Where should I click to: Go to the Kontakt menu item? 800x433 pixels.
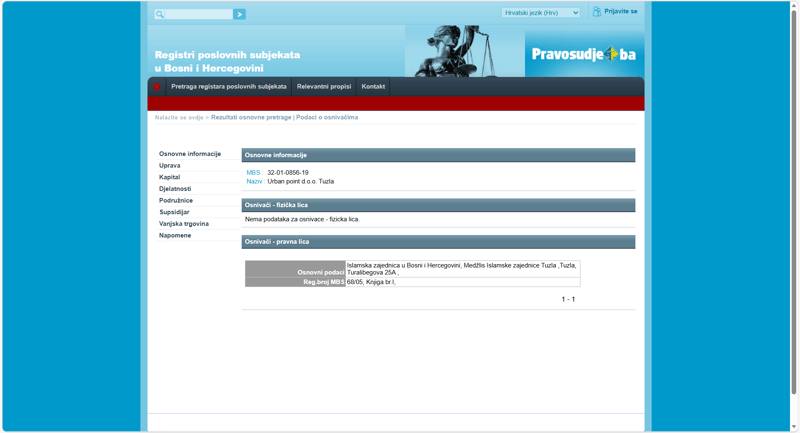[x=373, y=87]
